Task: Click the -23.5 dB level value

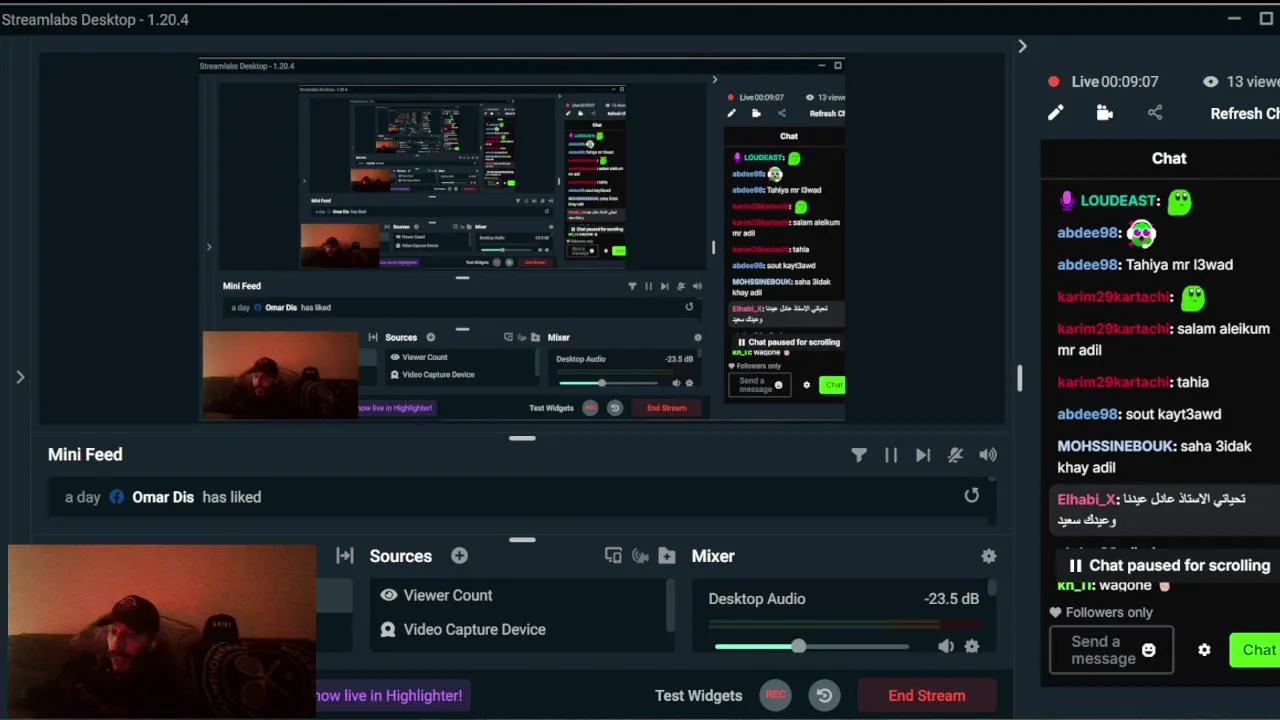Action: coord(951,599)
